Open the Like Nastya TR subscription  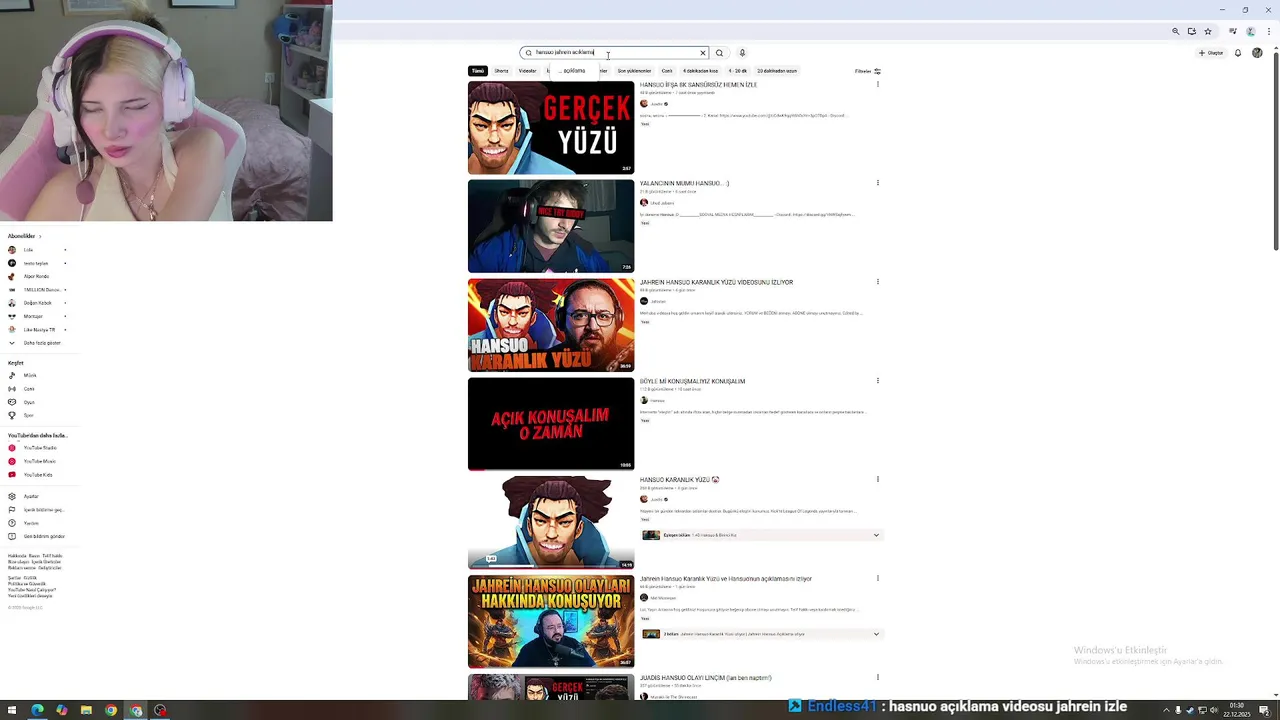click(38, 330)
